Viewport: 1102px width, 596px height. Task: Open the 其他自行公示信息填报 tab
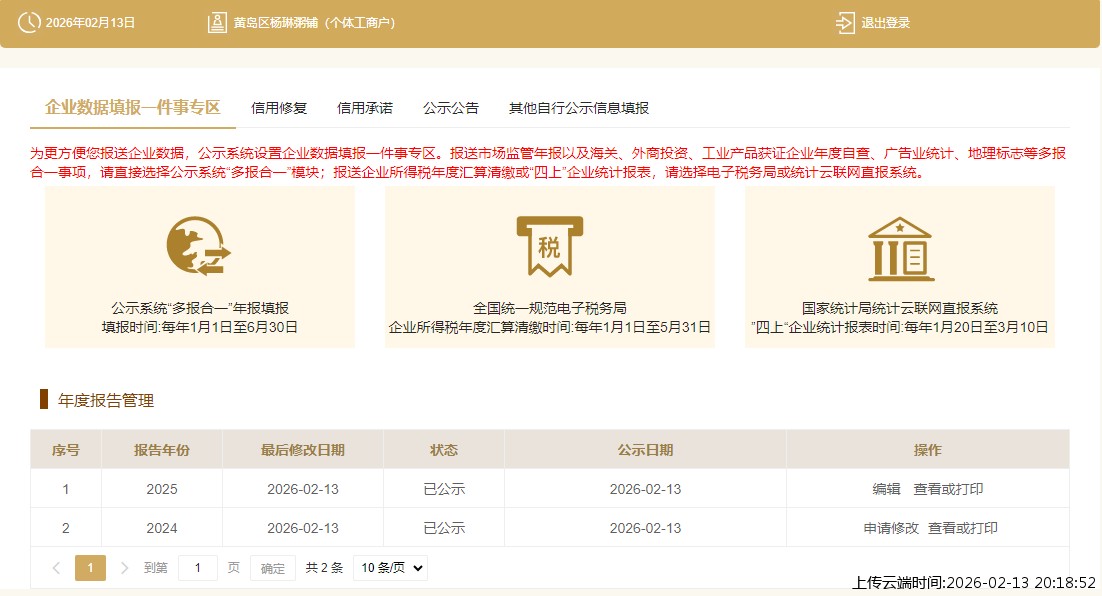click(578, 107)
